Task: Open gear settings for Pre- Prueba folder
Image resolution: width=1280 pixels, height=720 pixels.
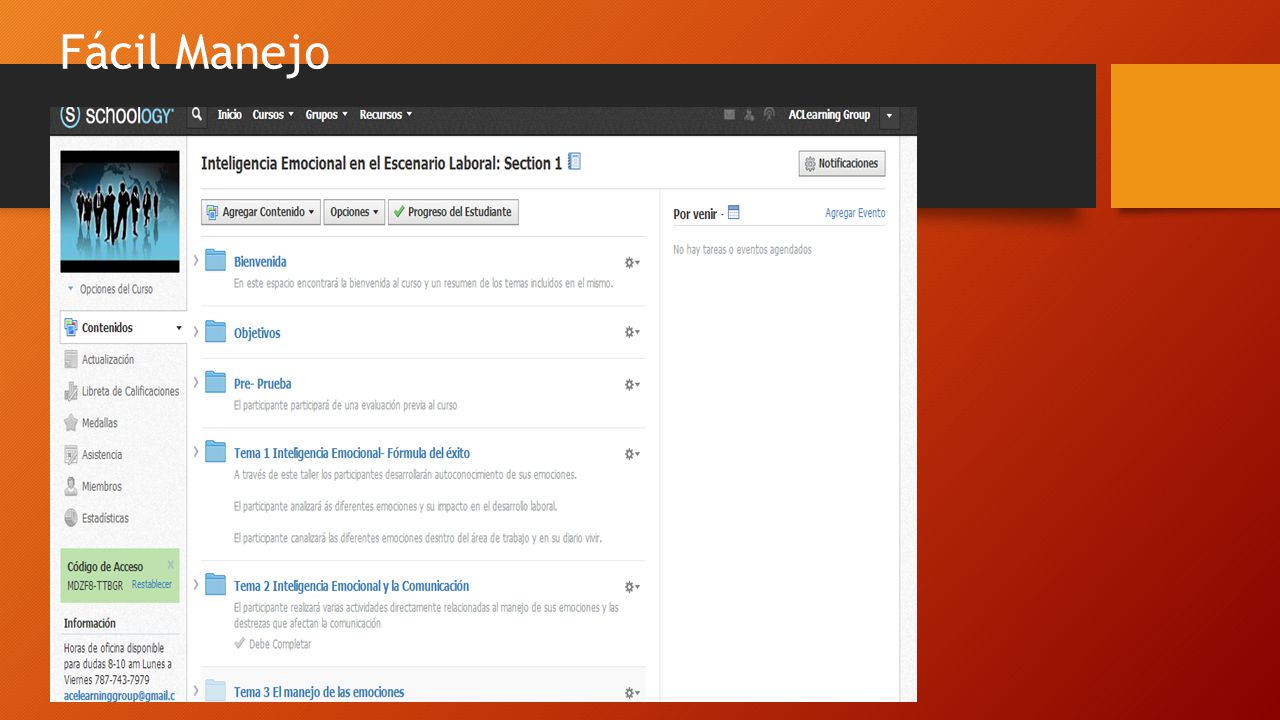Action: tap(632, 384)
